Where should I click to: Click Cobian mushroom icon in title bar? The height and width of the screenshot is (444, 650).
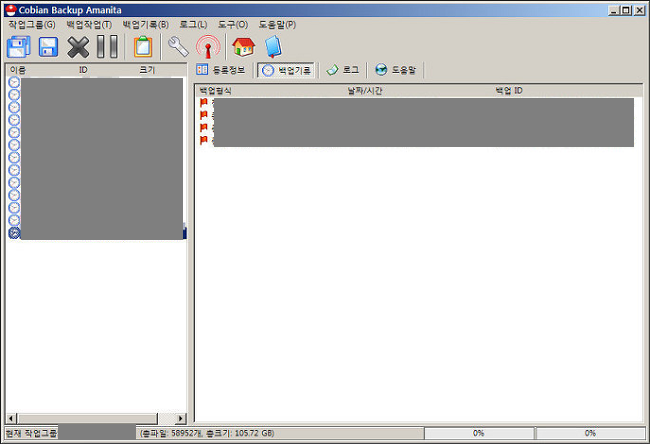[11, 10]
